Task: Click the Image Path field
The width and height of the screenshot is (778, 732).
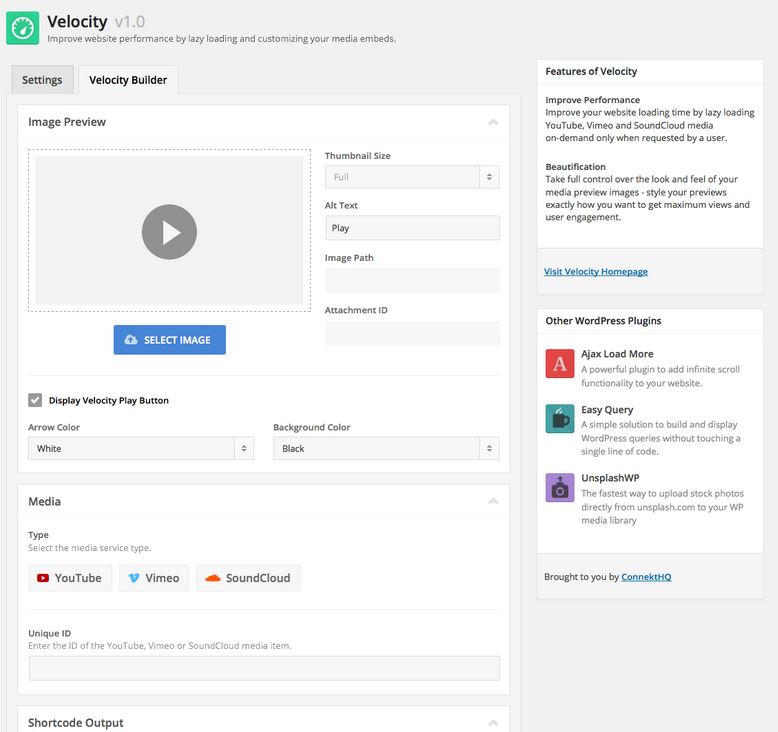Action: (x=412, y=280)
